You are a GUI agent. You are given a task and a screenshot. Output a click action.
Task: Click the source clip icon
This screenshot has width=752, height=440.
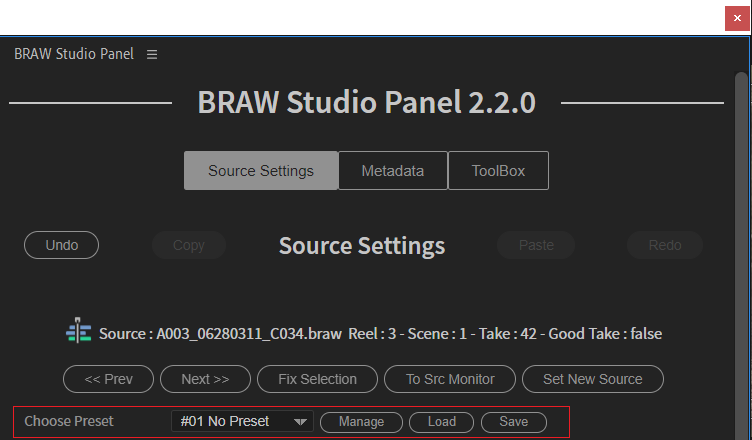tap(79, 332)
